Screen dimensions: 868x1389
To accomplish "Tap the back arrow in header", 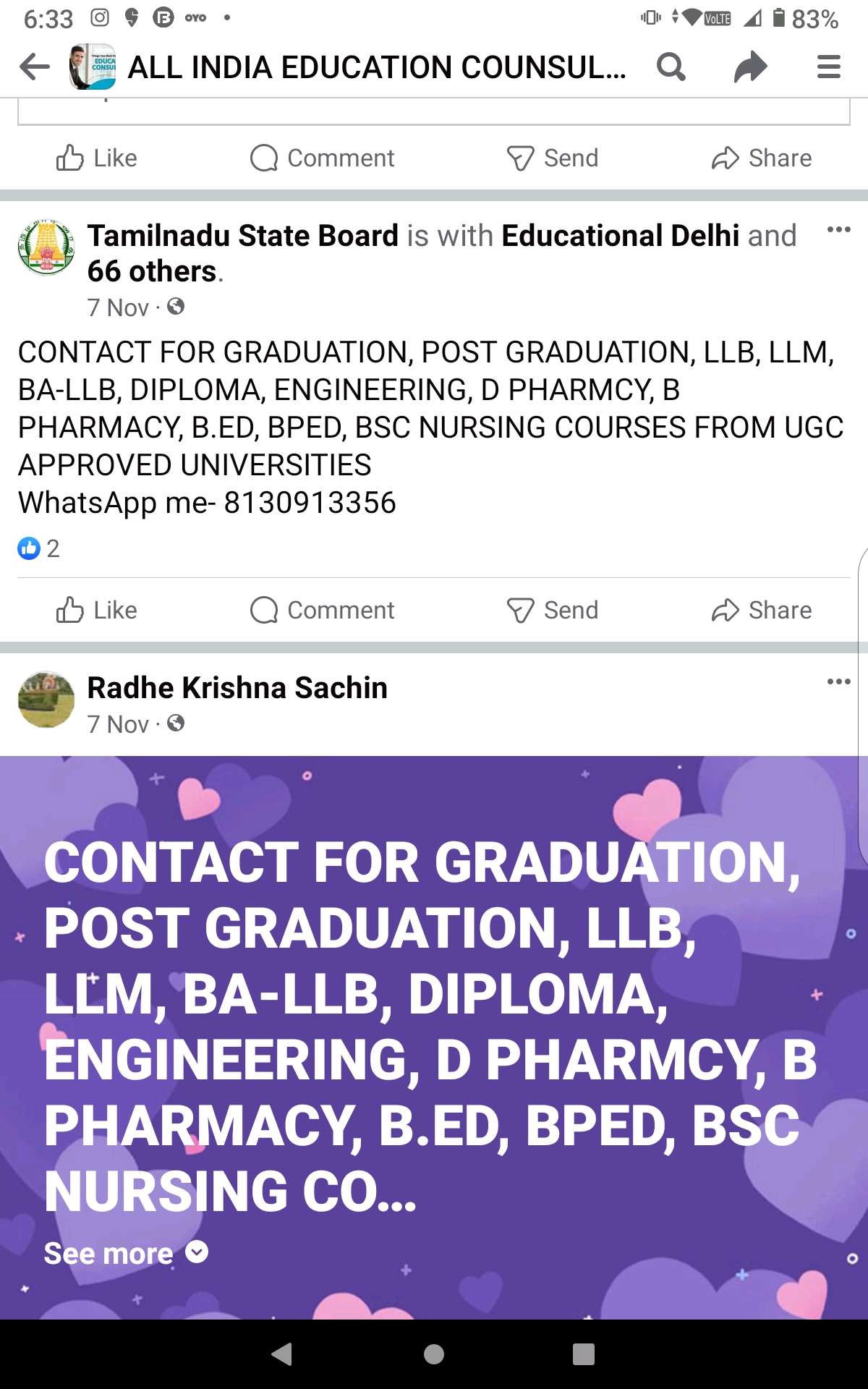I will pos(35,67).
